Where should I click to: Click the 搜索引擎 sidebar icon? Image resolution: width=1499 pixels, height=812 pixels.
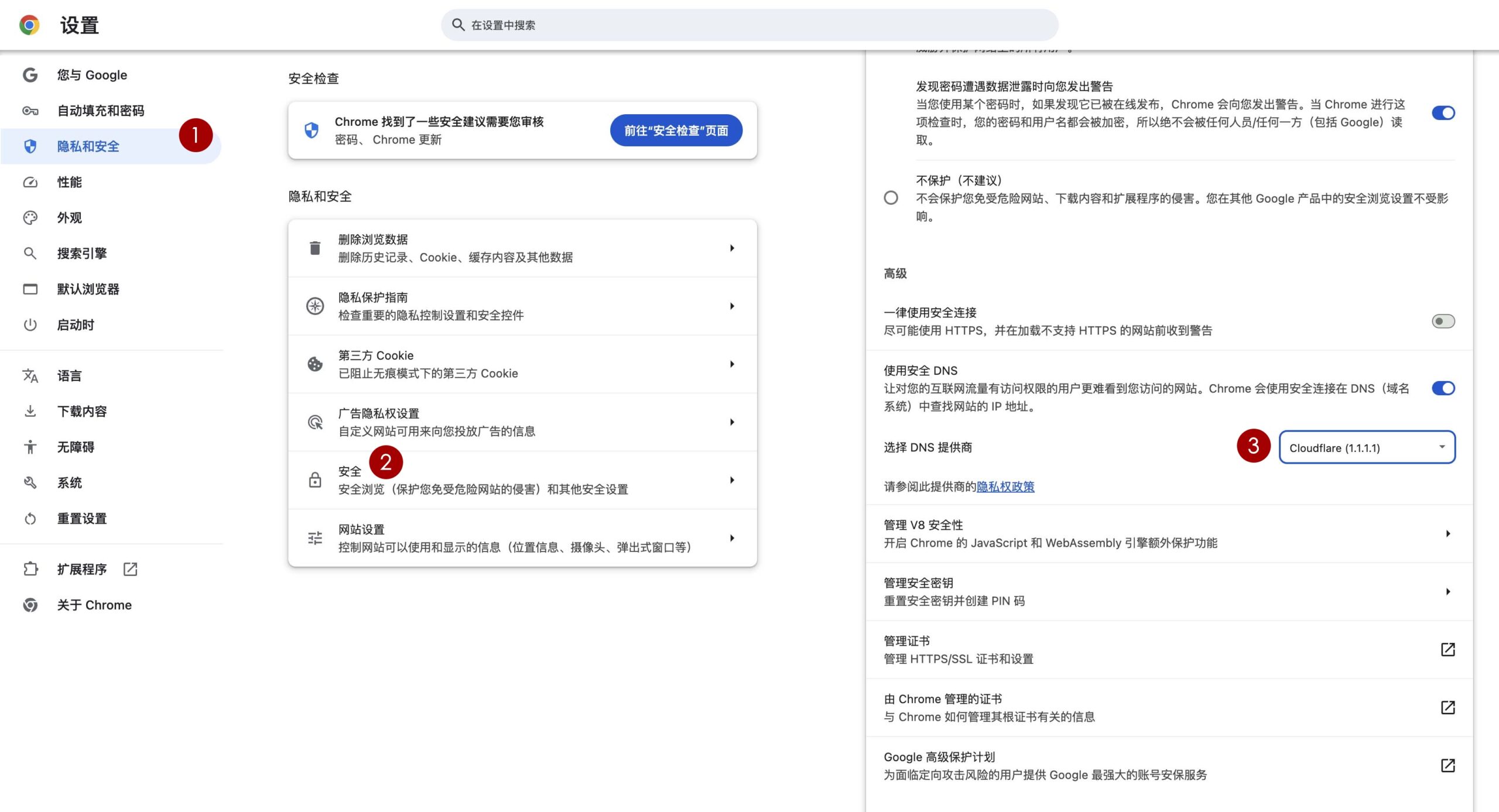[x=30, y=253]
